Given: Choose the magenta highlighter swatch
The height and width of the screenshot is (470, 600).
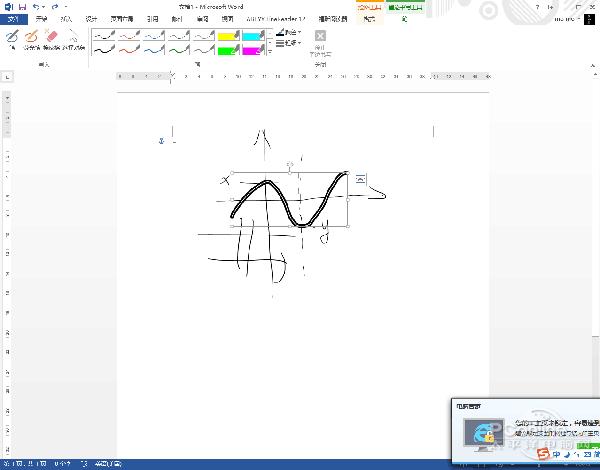Looking at the screenshot, I should (253, 50).
